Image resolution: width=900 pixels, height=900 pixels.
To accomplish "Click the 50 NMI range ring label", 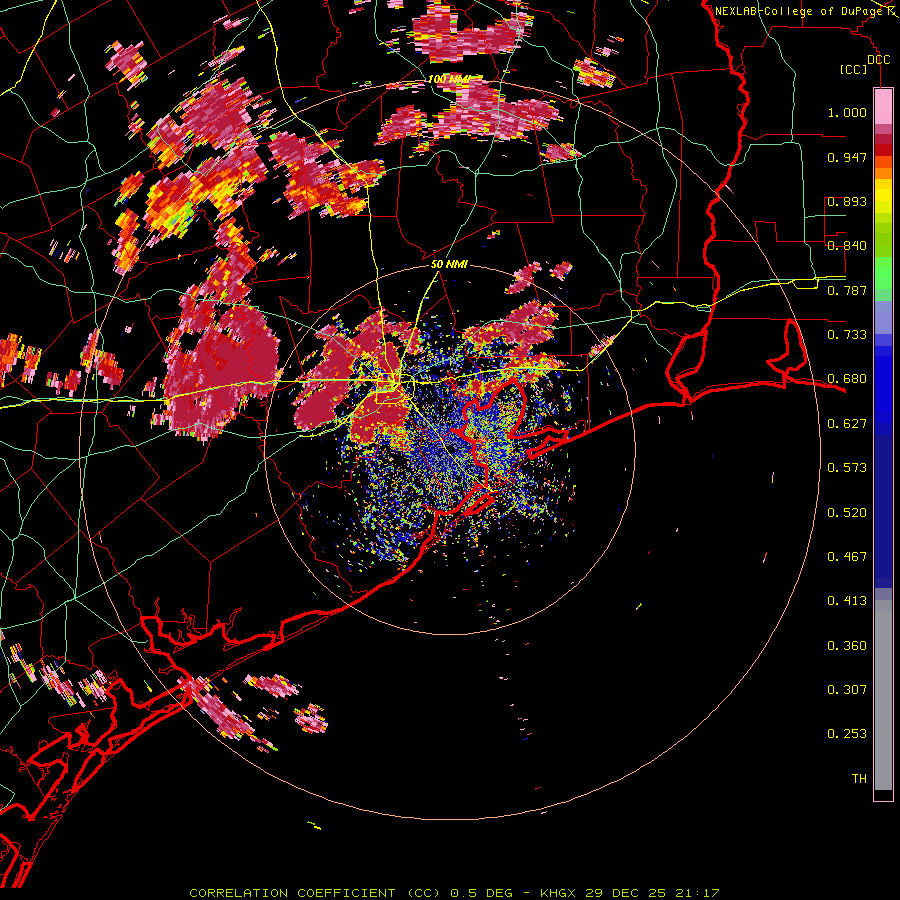I will [x=449, y=265].
